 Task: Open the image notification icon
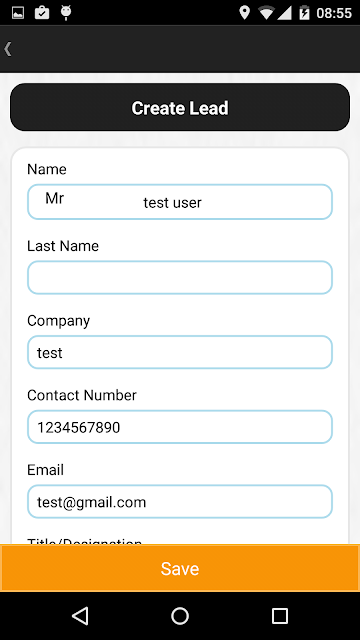pyautogui.click(x=18, y=13)
